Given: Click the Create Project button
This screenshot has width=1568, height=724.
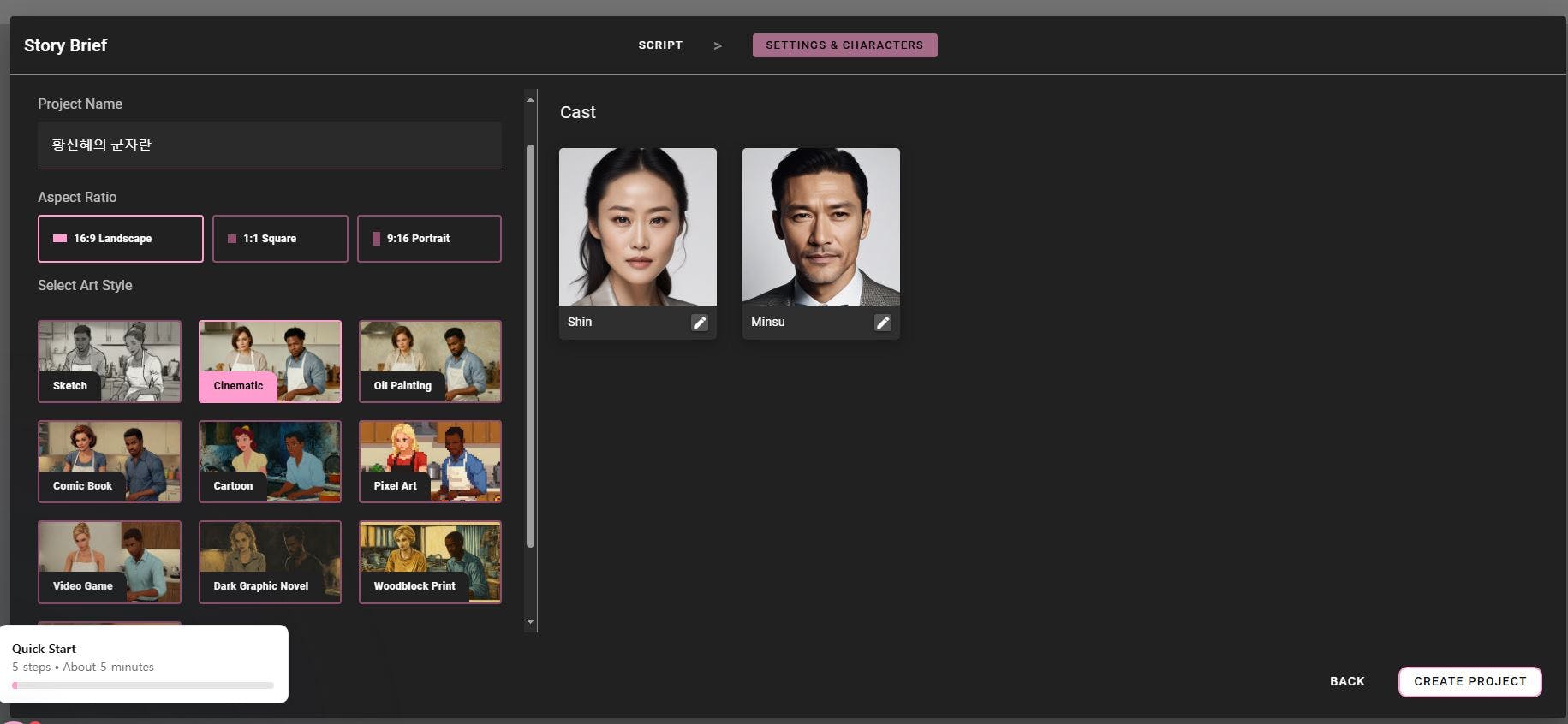Looking at the screenshot, I should click(x=1470, y=681).
